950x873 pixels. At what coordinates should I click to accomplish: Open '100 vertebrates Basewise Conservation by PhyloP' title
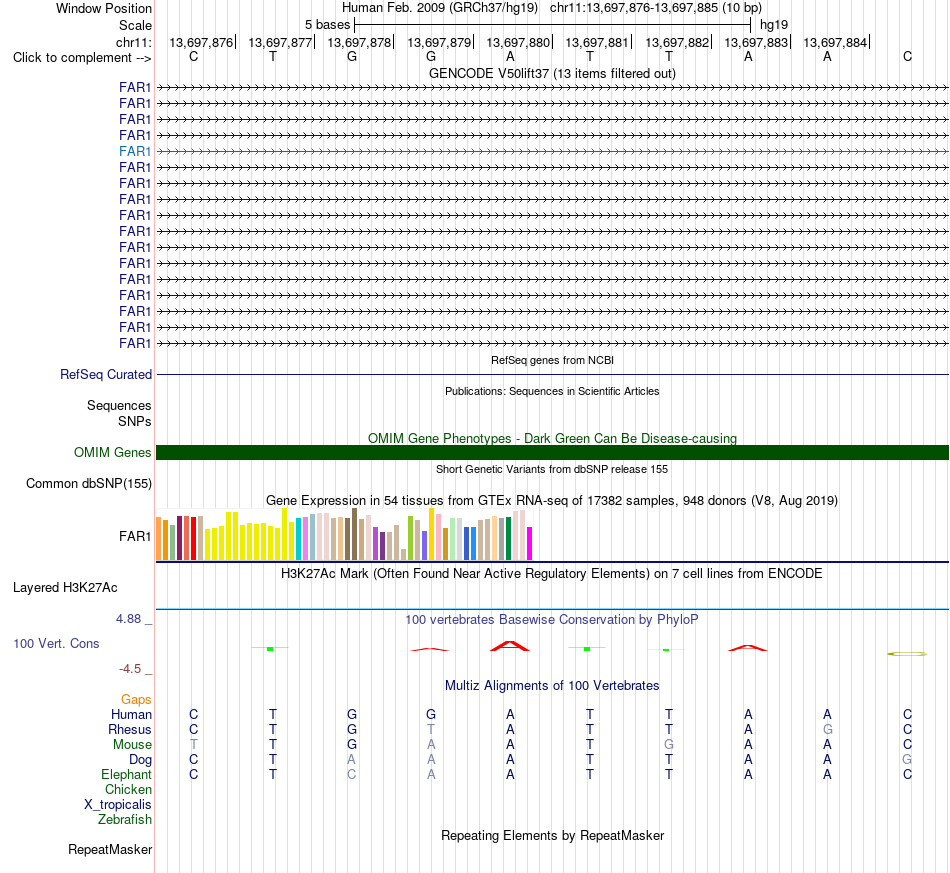(552, 620)
